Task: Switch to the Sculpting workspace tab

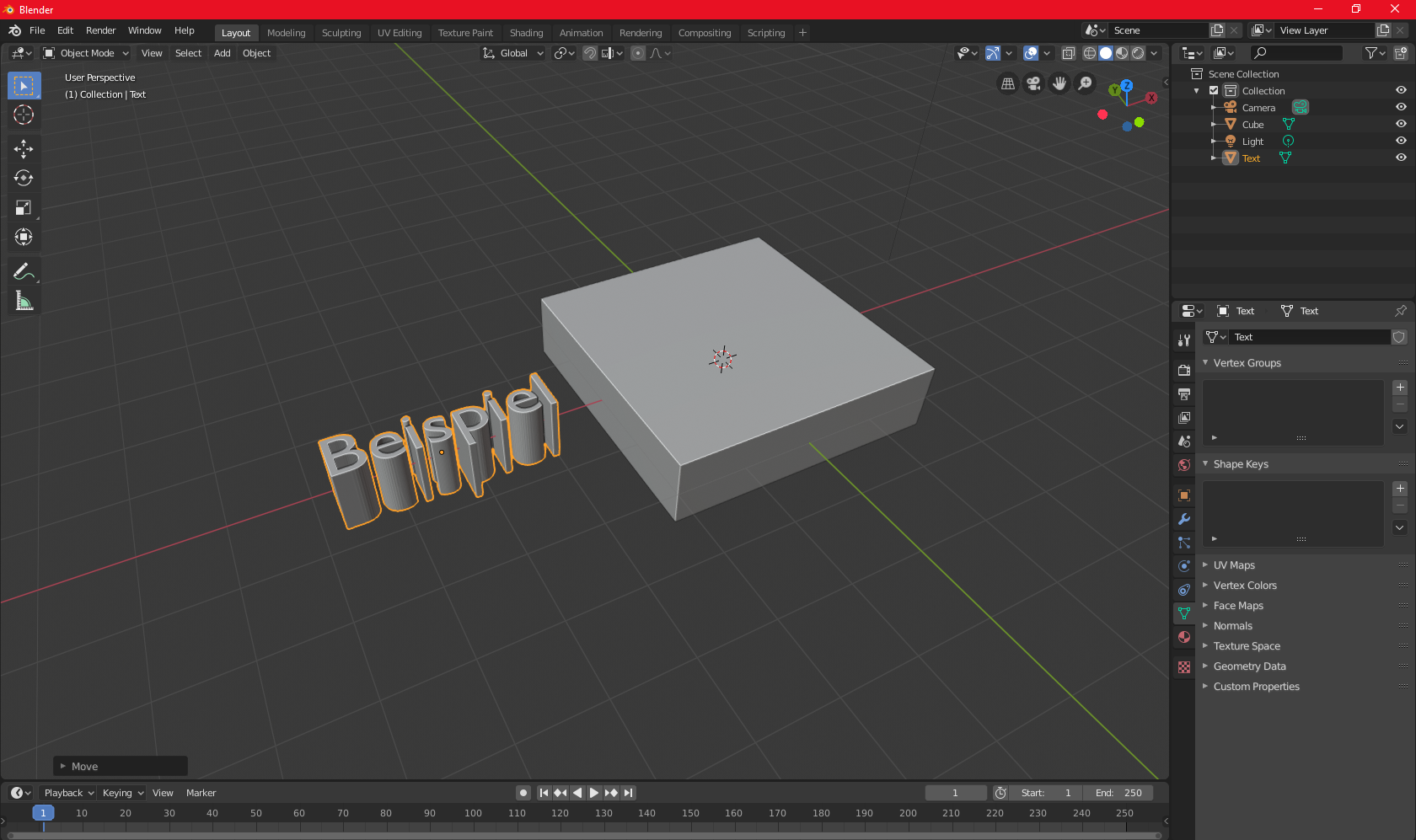Action: pyautogui.click(x=341, y=33)
